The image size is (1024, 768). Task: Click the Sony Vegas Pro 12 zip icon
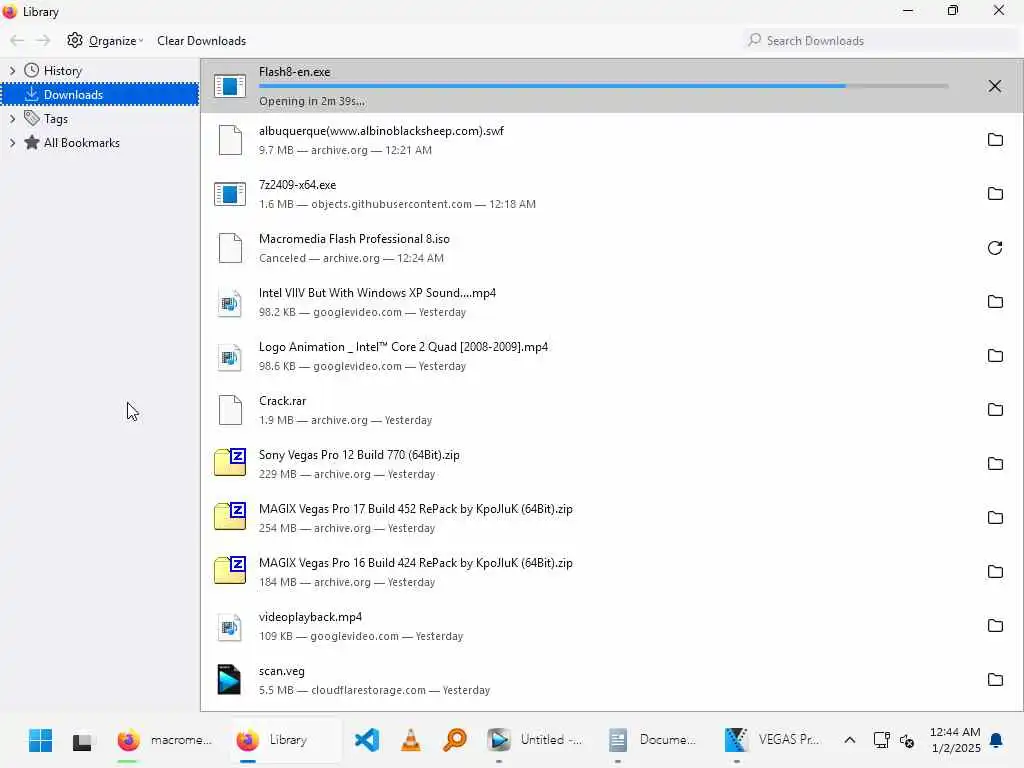[230, 463]
